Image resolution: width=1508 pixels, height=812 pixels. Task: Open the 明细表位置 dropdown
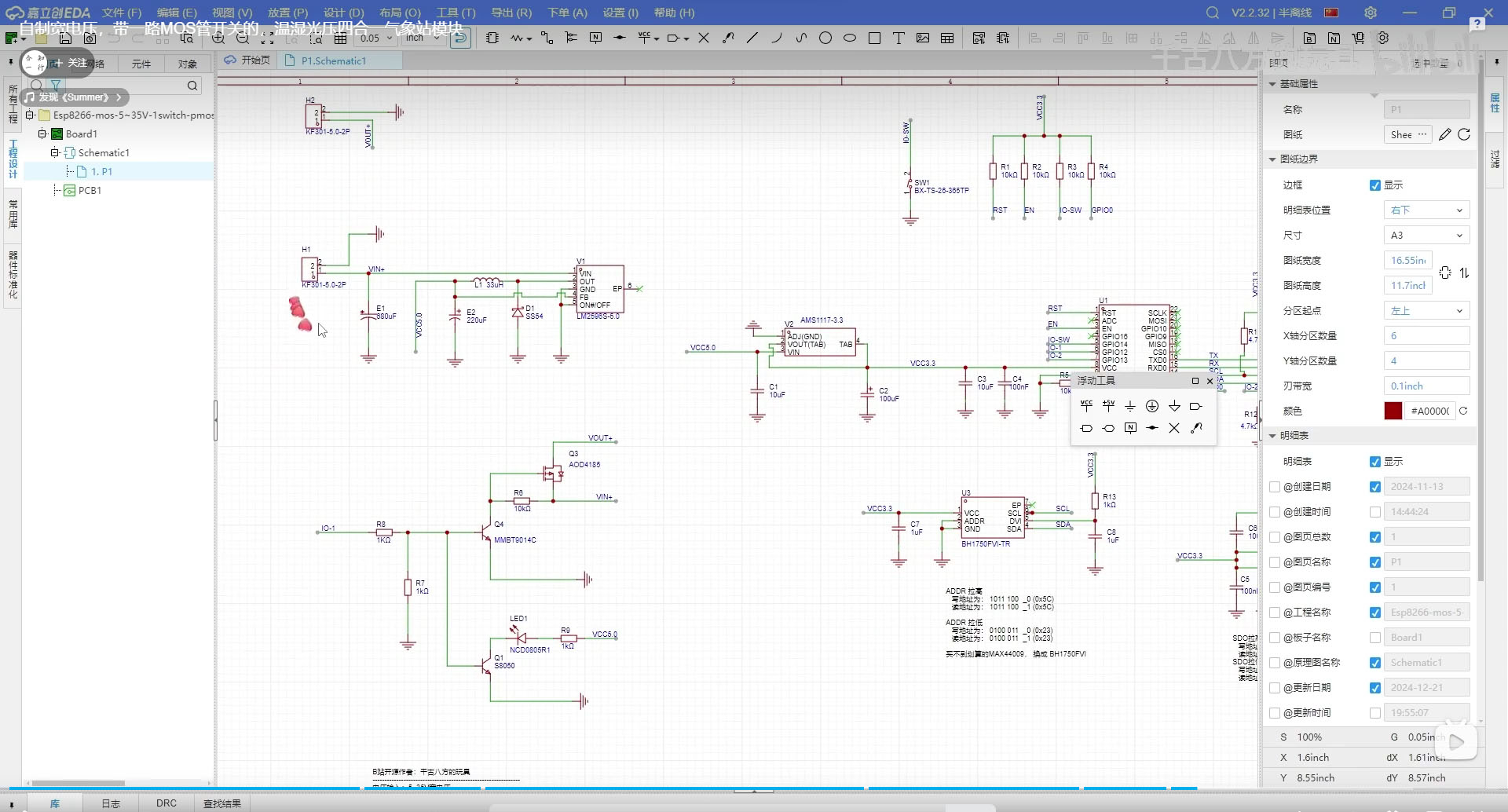tap(1426, 210)
